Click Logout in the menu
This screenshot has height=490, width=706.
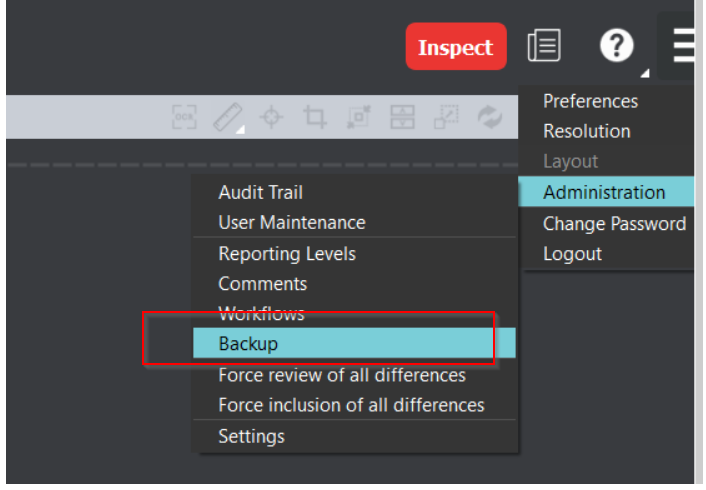572,253
